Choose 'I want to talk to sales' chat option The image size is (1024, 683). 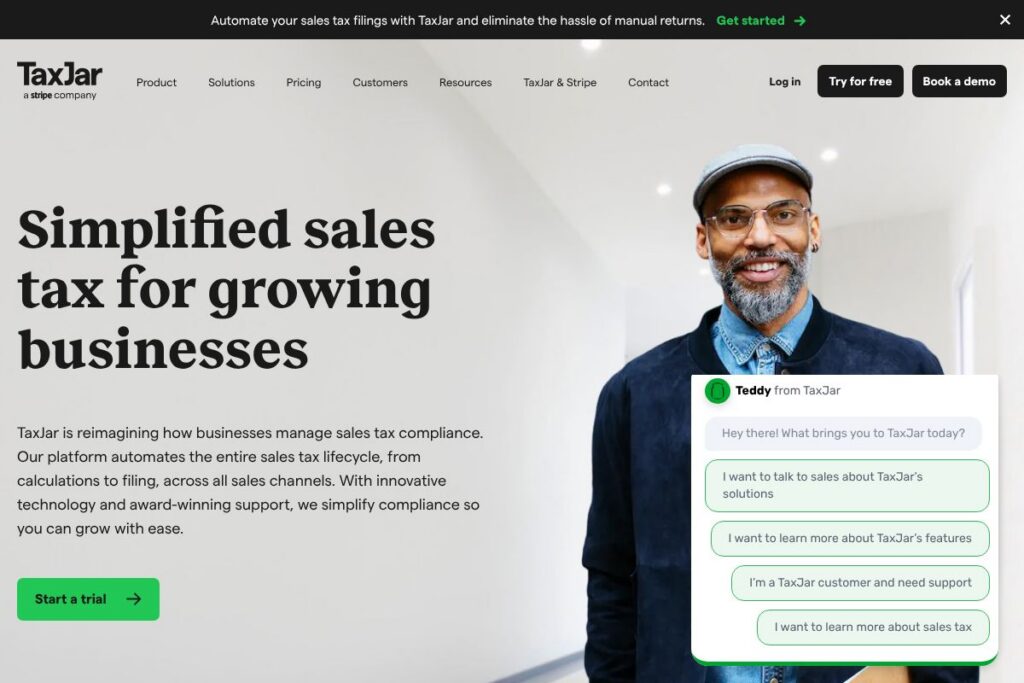[x=847, y=485]
